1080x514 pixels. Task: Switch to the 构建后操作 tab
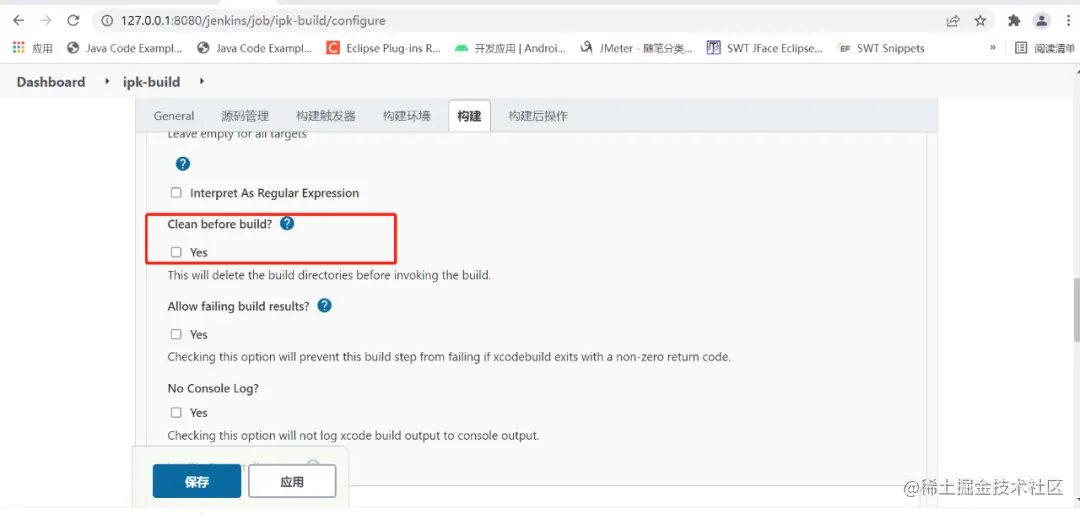pos(538,116)
